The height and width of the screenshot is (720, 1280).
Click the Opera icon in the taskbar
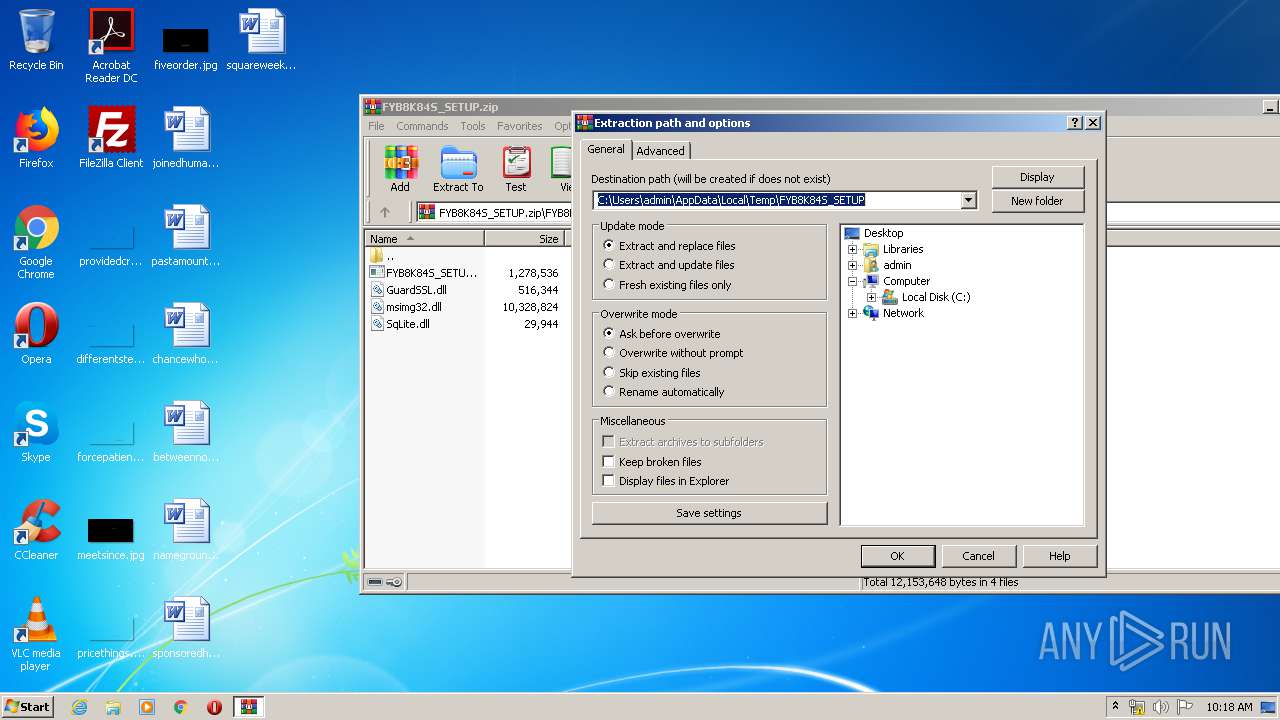point(214,707)
